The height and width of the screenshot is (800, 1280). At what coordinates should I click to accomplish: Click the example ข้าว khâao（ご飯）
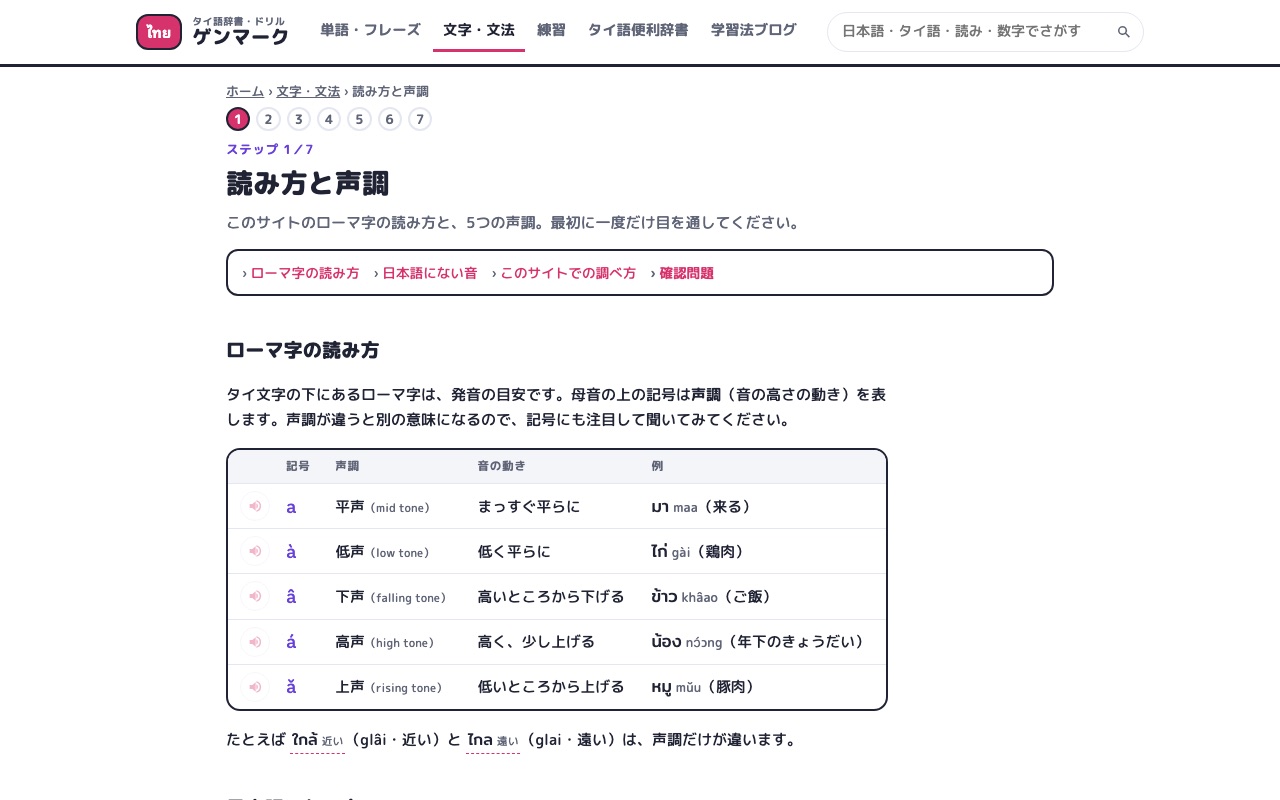click(714, 597)
